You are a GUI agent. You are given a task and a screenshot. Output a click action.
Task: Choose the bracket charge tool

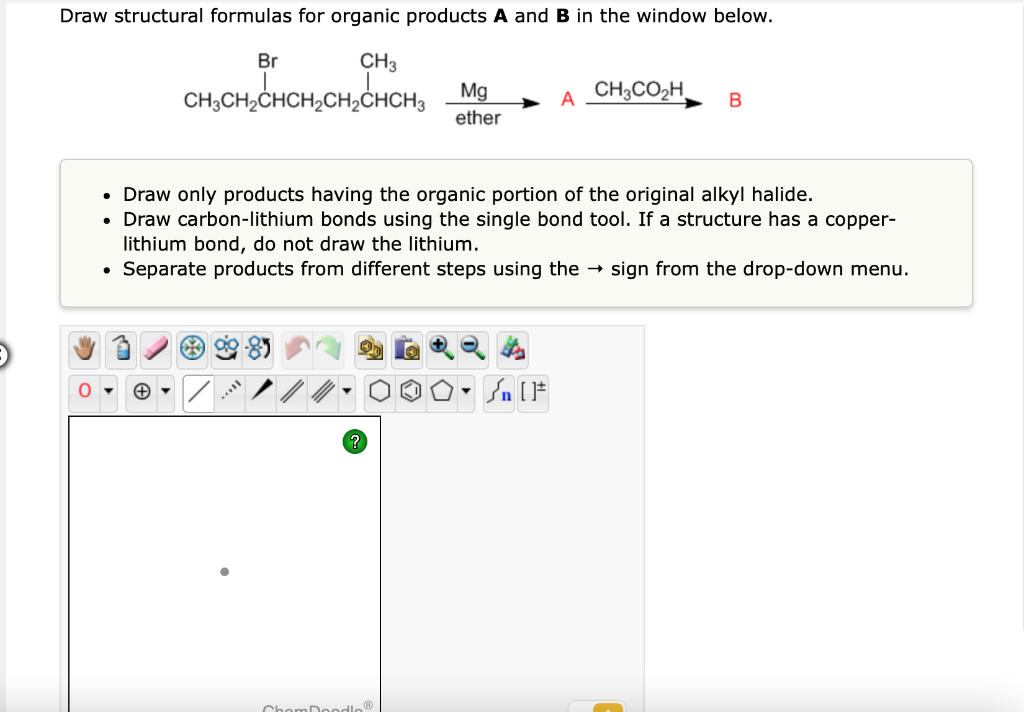(532, 392)
